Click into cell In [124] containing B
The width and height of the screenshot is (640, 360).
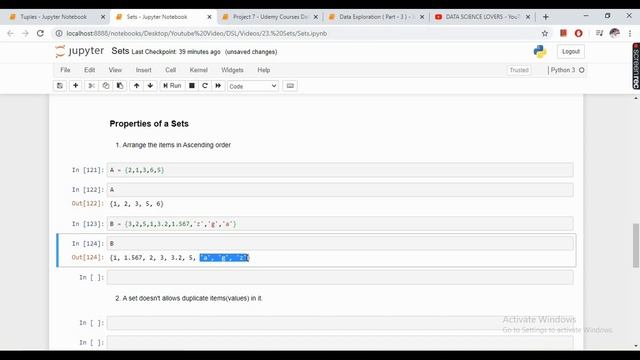[340, 243]
